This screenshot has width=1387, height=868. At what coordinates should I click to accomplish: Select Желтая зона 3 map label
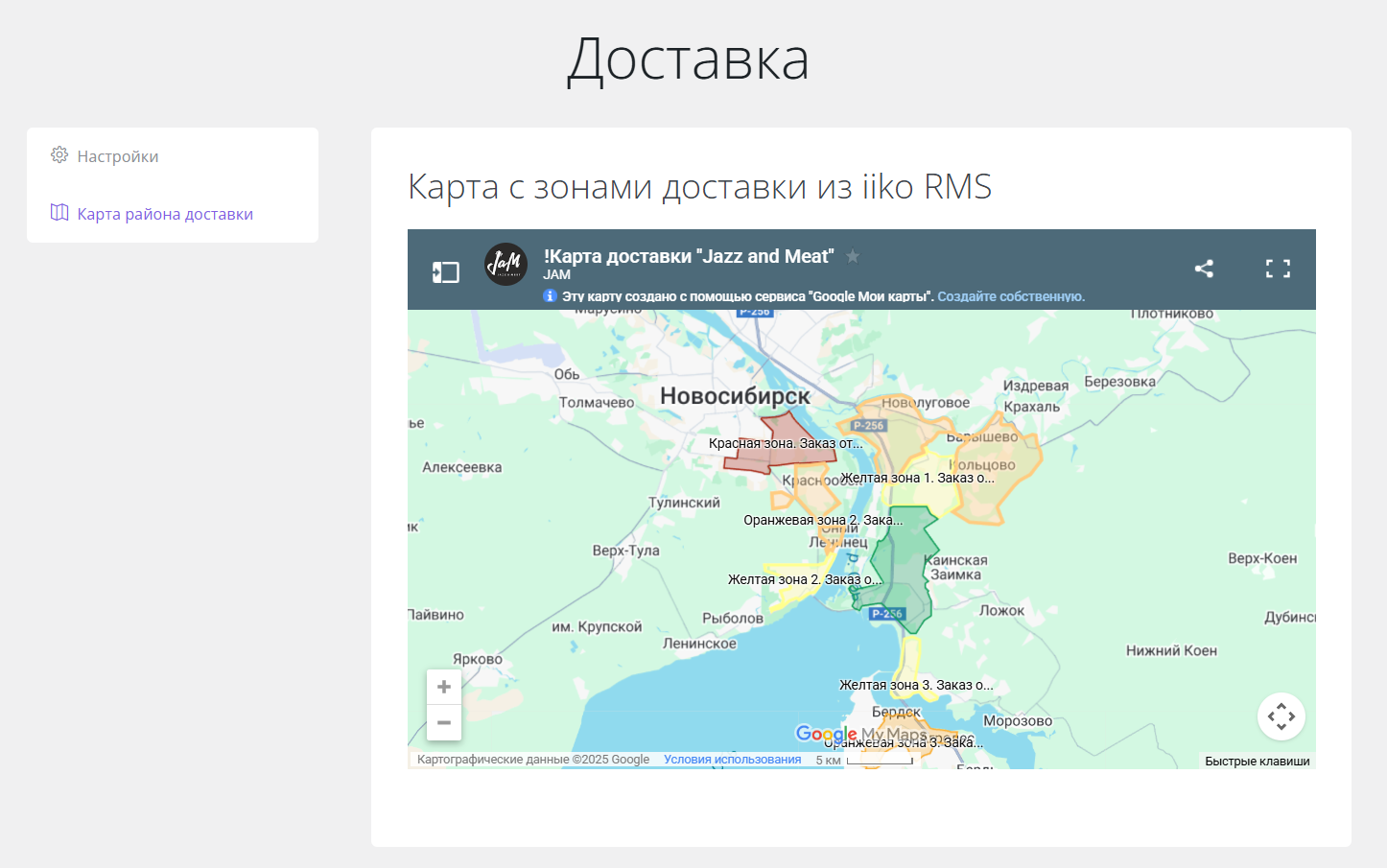click(916, 685)
